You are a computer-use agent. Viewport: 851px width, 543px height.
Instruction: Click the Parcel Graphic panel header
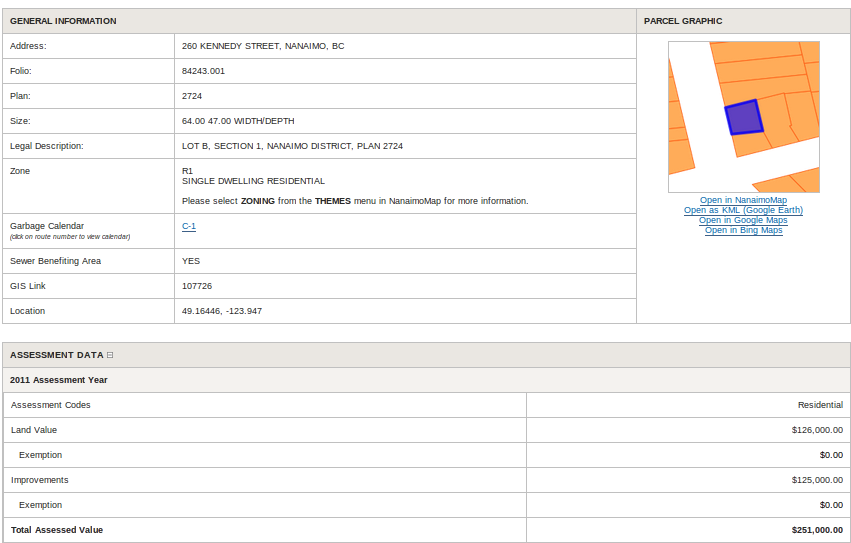click(x=683, y=21)
